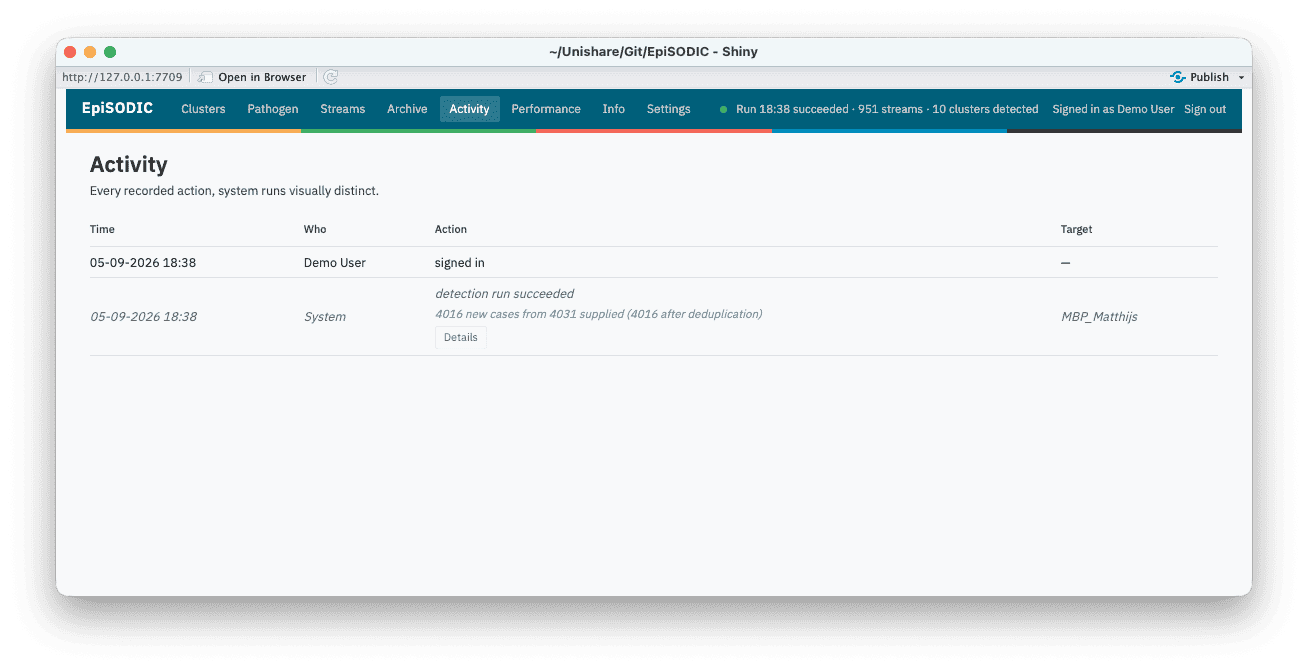Click the URL http://127.0.0.1:7709
The width and height of the screenshot is (1308, 670).
coord(122,77)
